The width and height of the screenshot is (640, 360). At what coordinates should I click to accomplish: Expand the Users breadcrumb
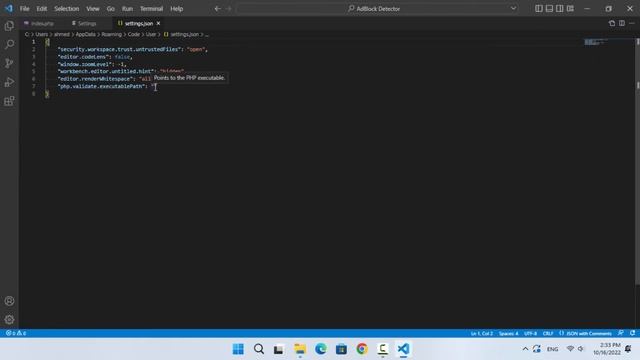[x=42, y=34]
